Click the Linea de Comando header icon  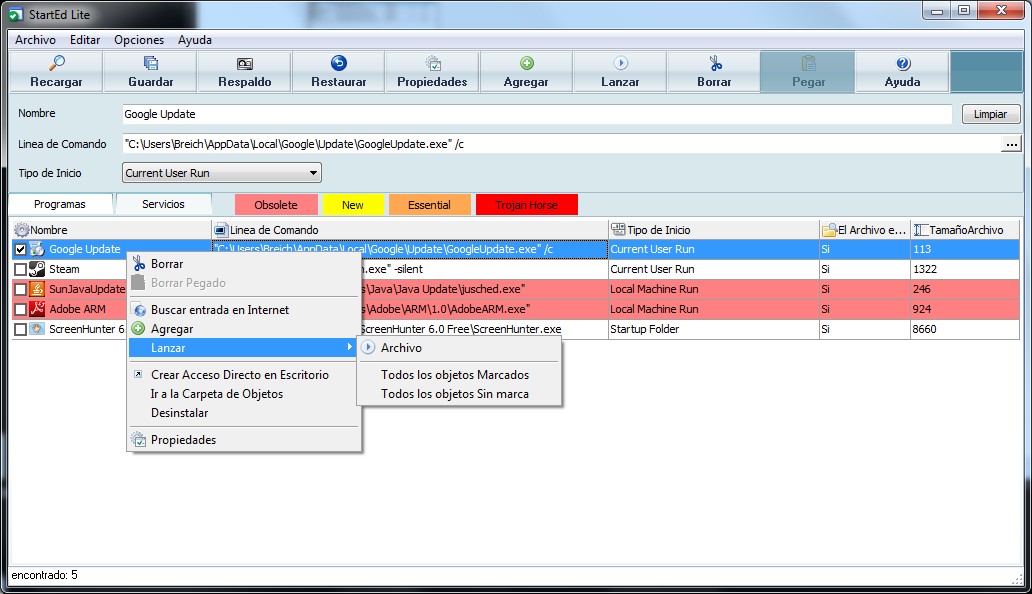click(221, 230)
